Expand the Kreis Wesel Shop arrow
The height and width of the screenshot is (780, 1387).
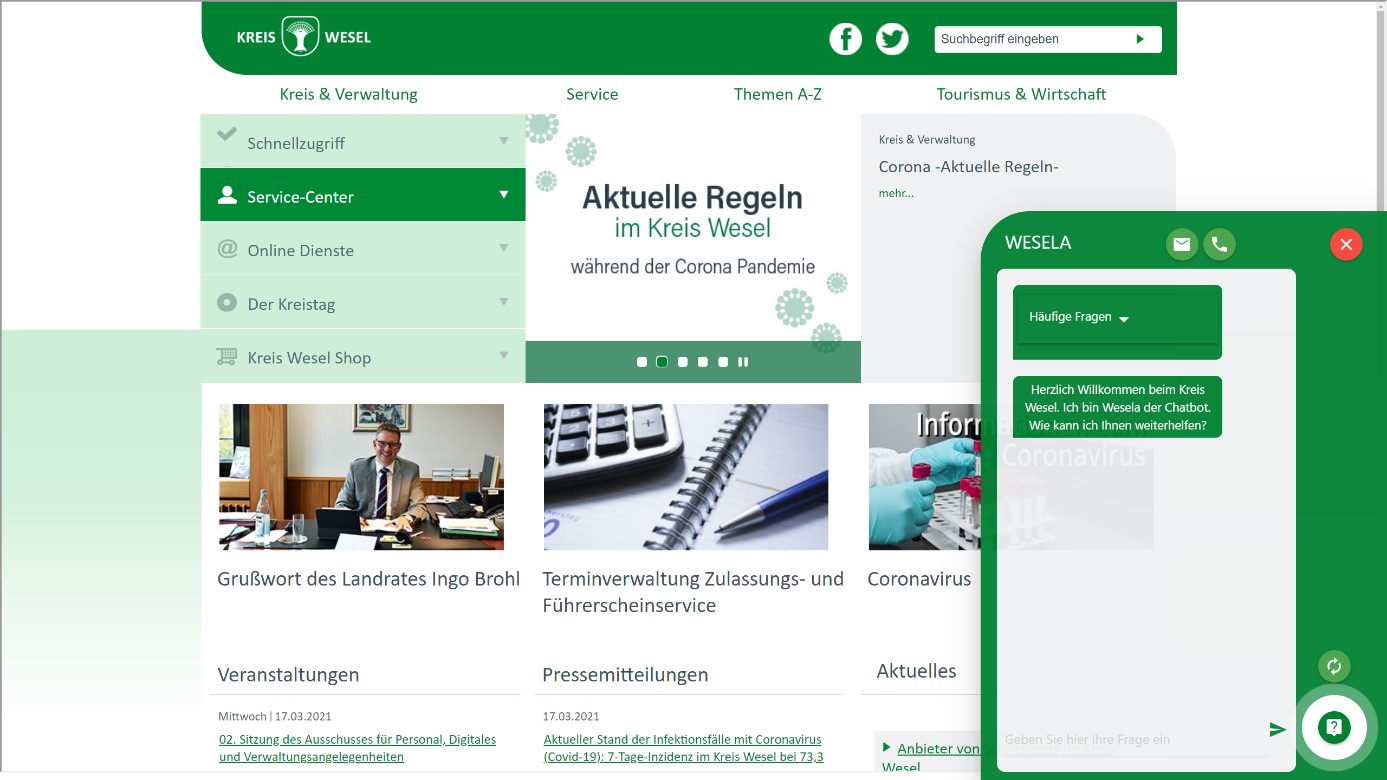504,356
